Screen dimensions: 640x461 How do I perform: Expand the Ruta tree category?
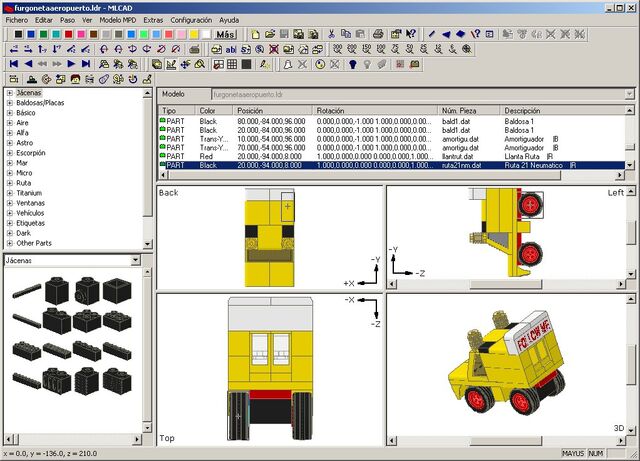click(10, 183)
